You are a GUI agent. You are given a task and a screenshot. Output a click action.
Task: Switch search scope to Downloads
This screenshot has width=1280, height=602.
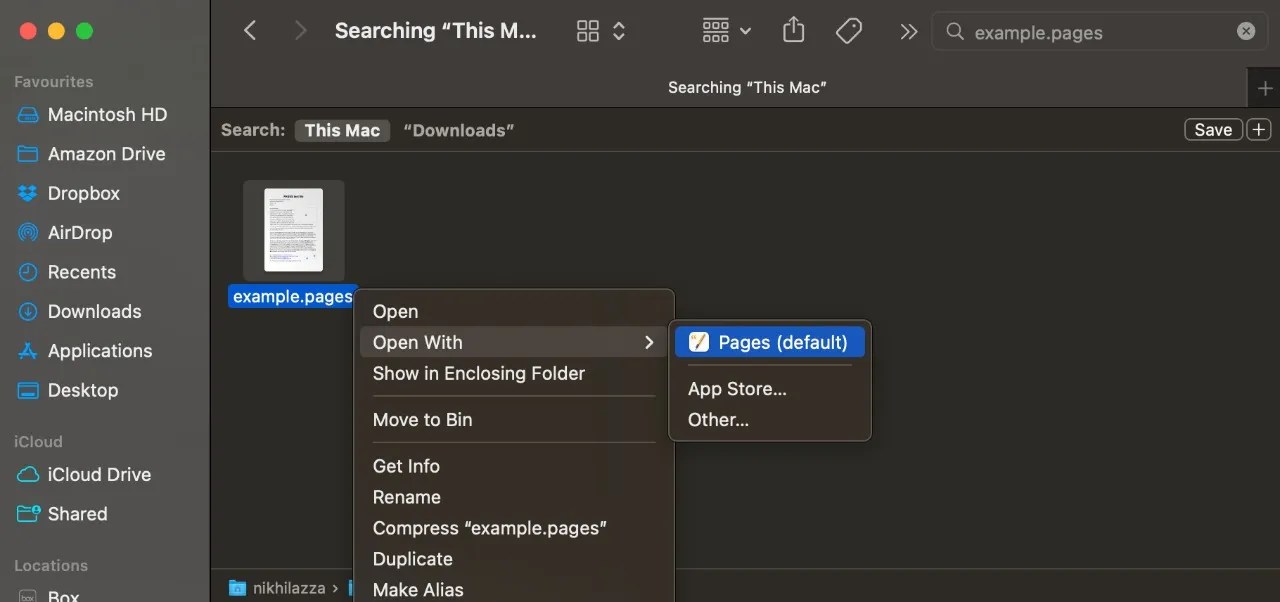pos(459,130)
